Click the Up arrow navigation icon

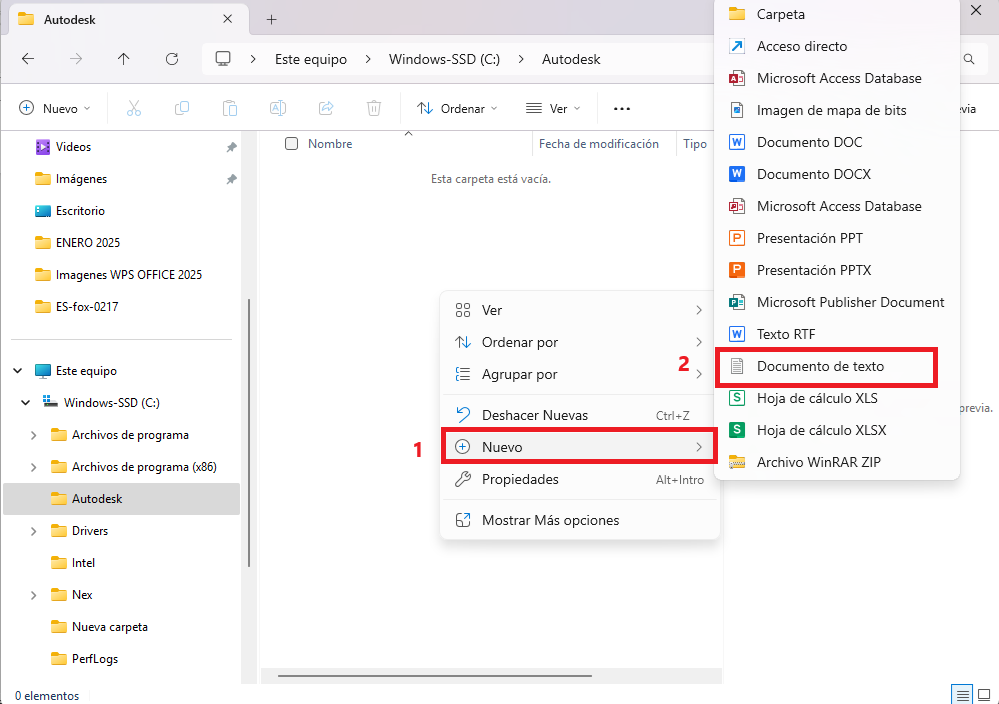[124, 59]
